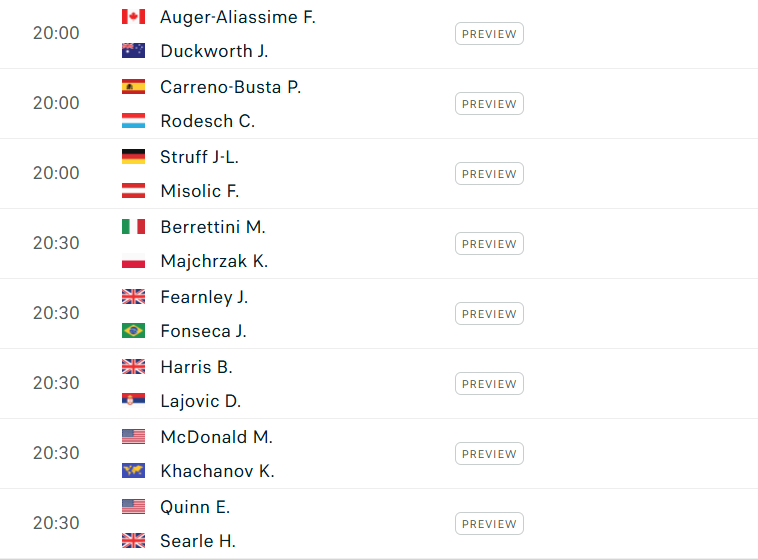The width and height of the screenshot is (758, 559).
Task: Click Italian flag next to Berrettini M.
Action: click(133, 227)
